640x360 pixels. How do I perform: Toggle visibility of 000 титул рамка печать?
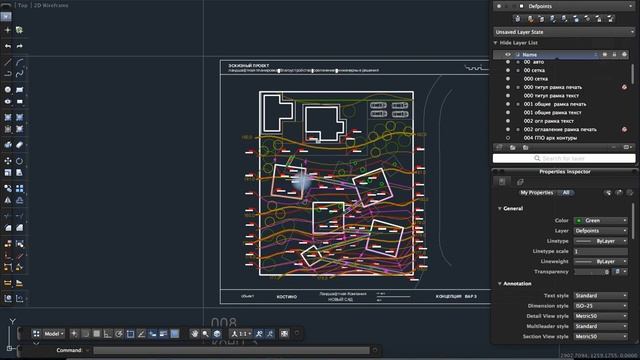508,87
